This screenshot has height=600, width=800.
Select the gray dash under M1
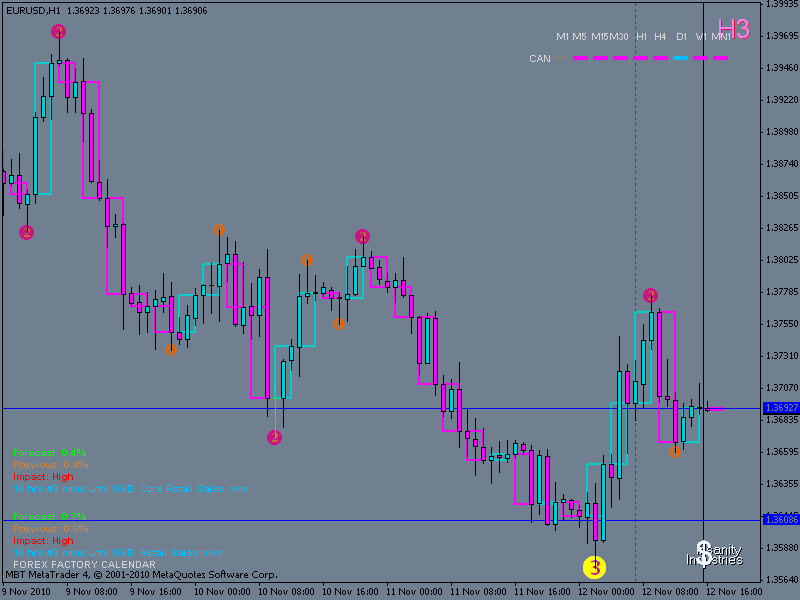(x=561, y=58)
